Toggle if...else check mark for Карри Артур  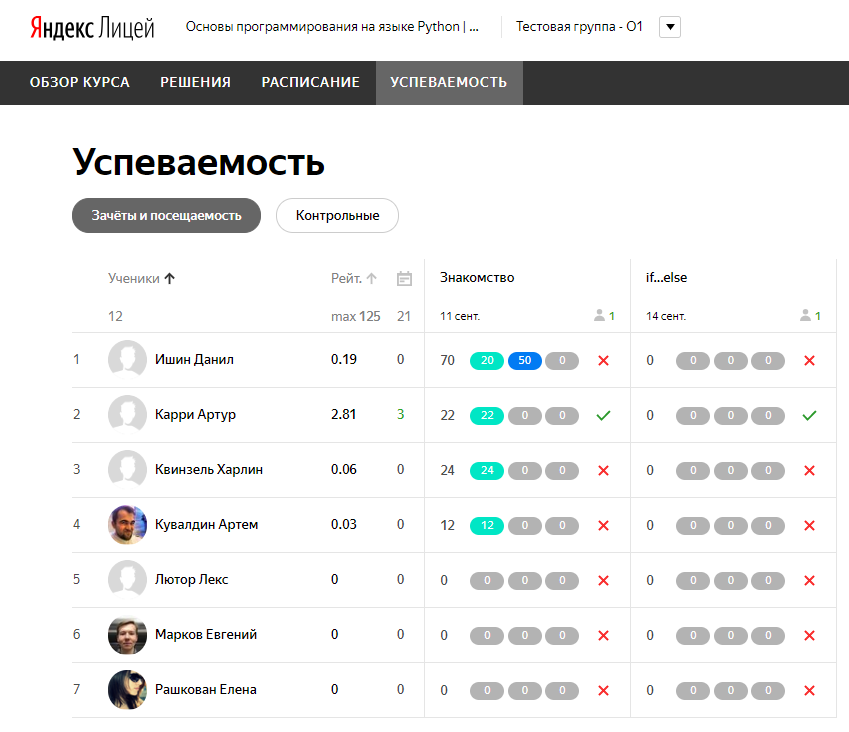point(809,416)
